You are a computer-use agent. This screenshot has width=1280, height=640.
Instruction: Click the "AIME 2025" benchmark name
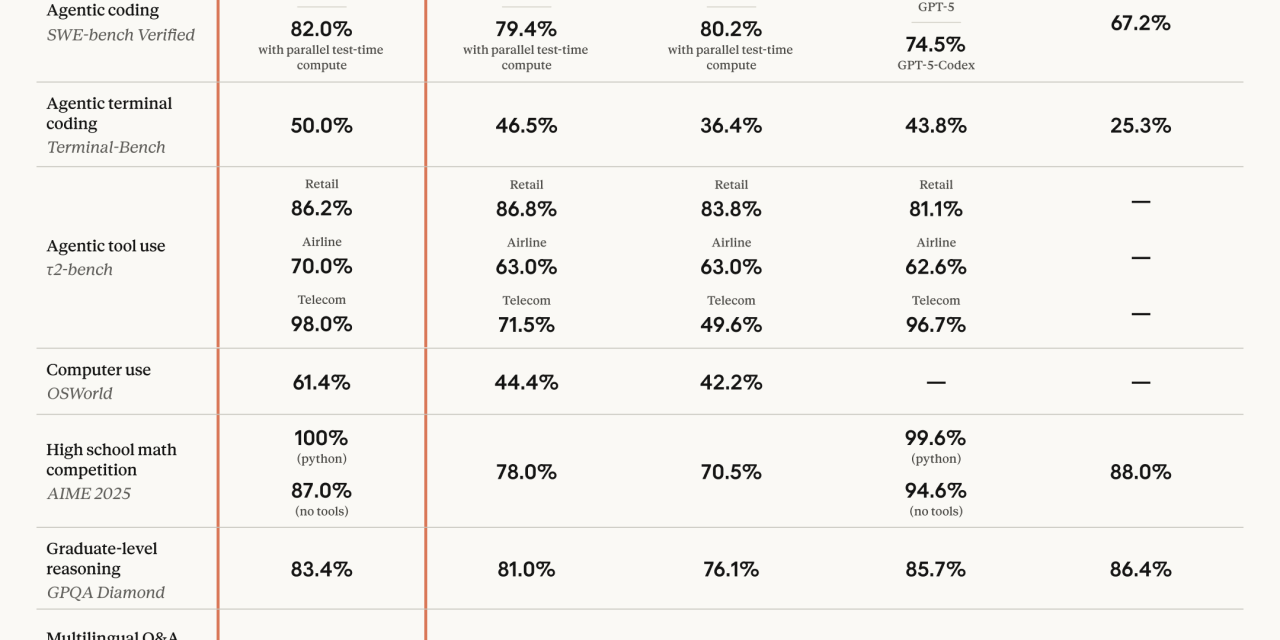click(x=89, y=493)
